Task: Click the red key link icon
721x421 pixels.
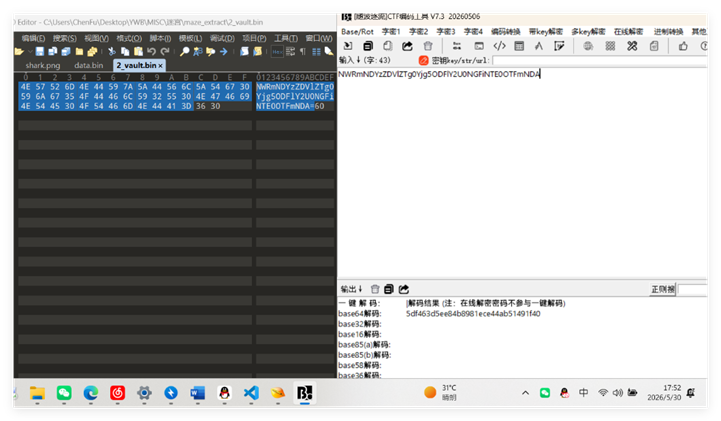Action: [x=423, y=60]
